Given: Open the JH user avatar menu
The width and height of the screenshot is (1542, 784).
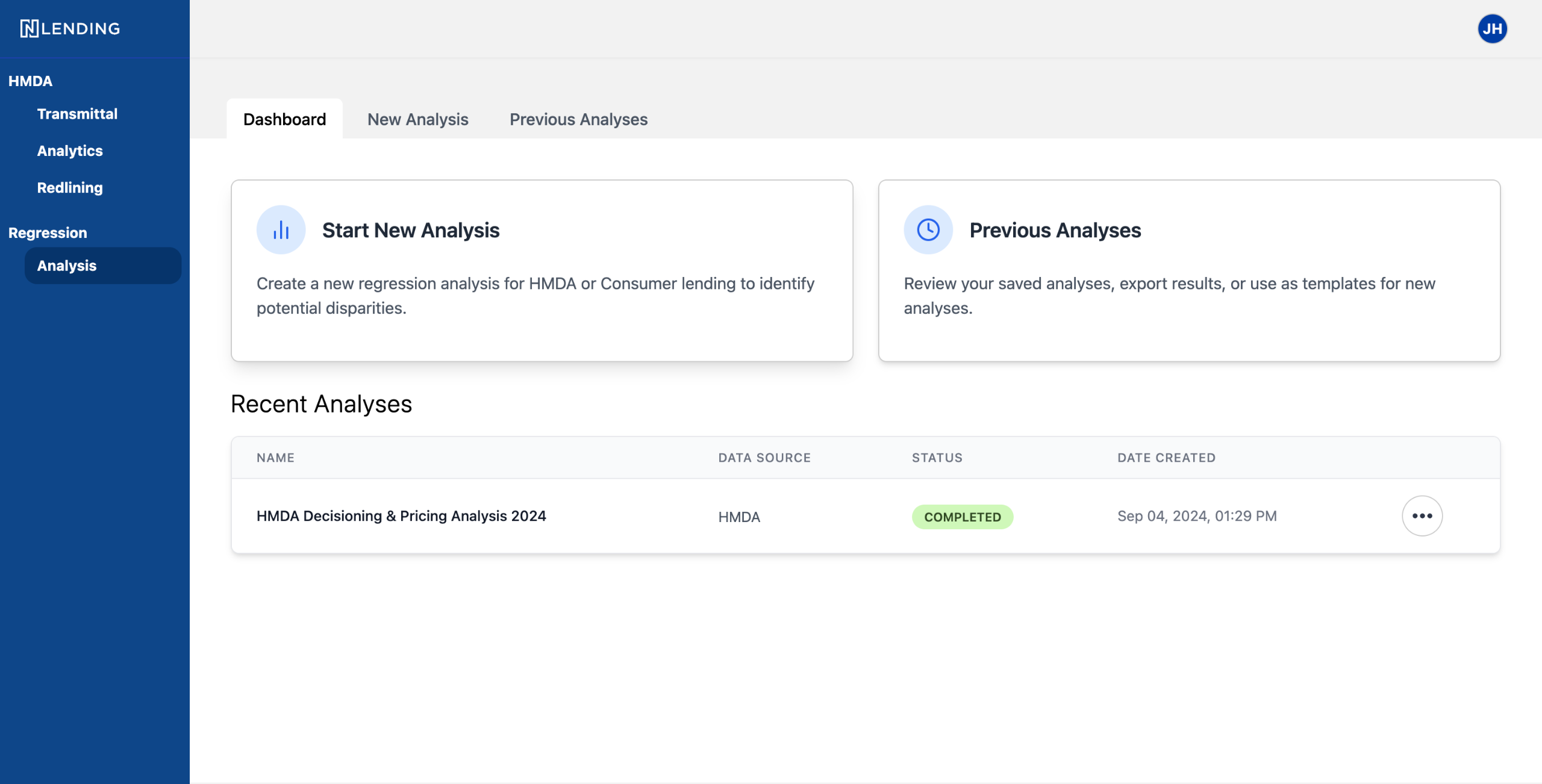Looking at the screenshot, I should tap(1492, 28).
